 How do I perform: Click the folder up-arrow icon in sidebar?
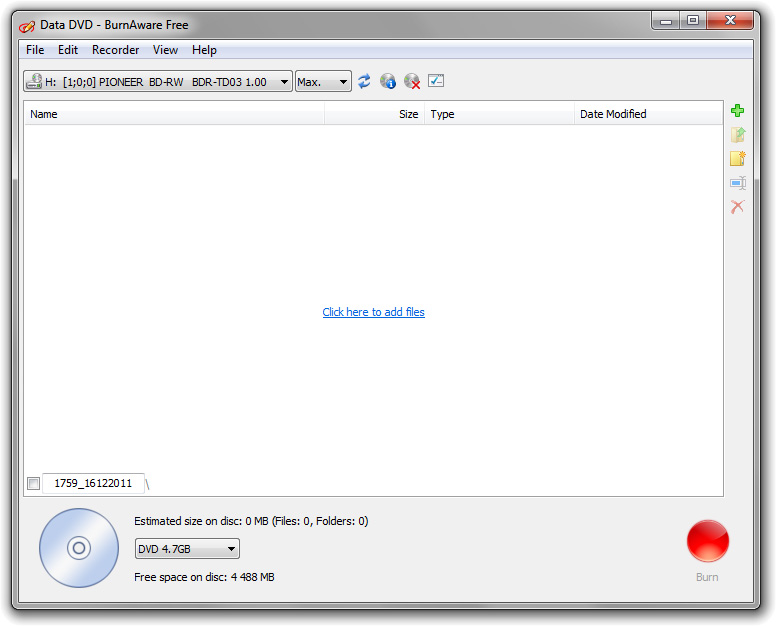coord(738,135)
